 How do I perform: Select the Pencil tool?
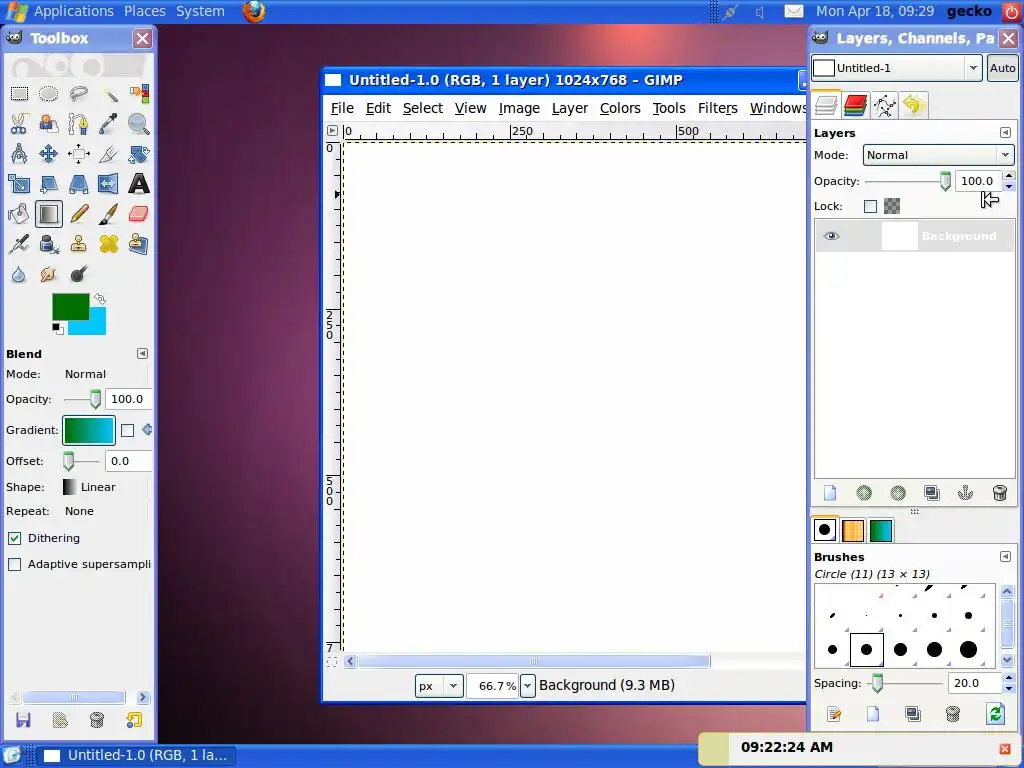pyautogui.click(x=78, y=214)
